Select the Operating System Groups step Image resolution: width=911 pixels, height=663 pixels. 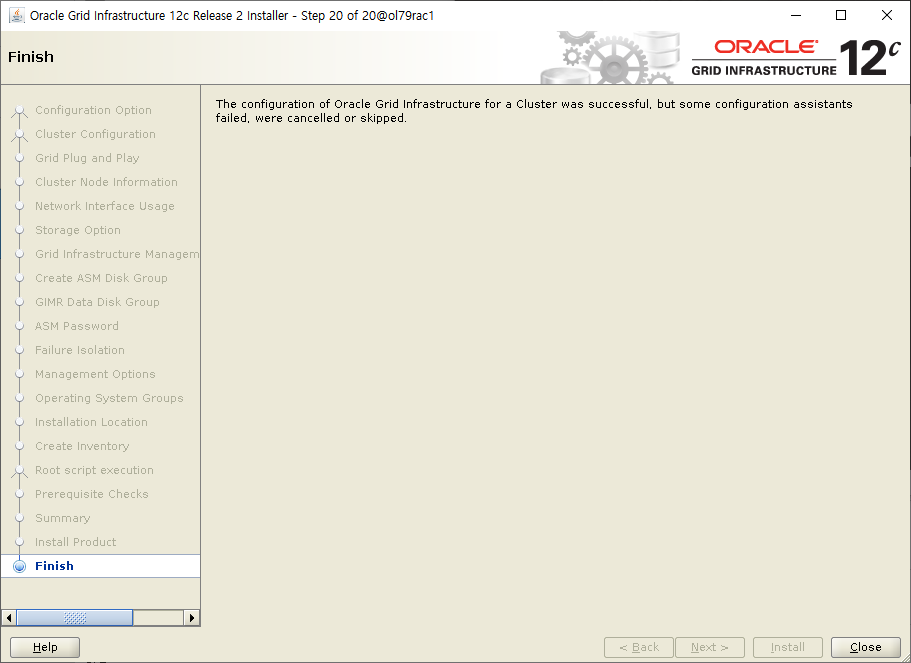tap(109, 398)
